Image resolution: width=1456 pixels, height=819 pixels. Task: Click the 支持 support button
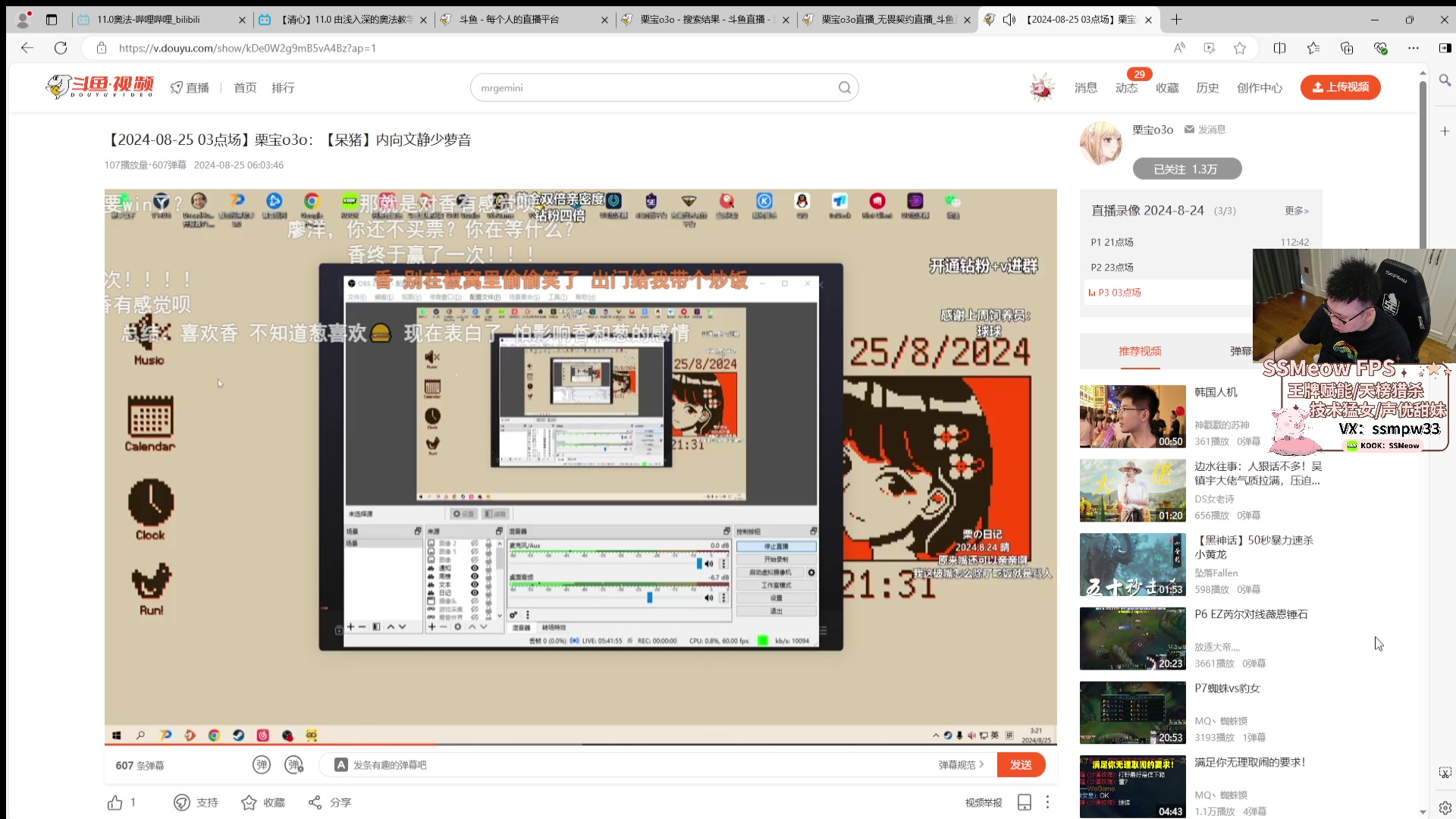coord(196,802)
